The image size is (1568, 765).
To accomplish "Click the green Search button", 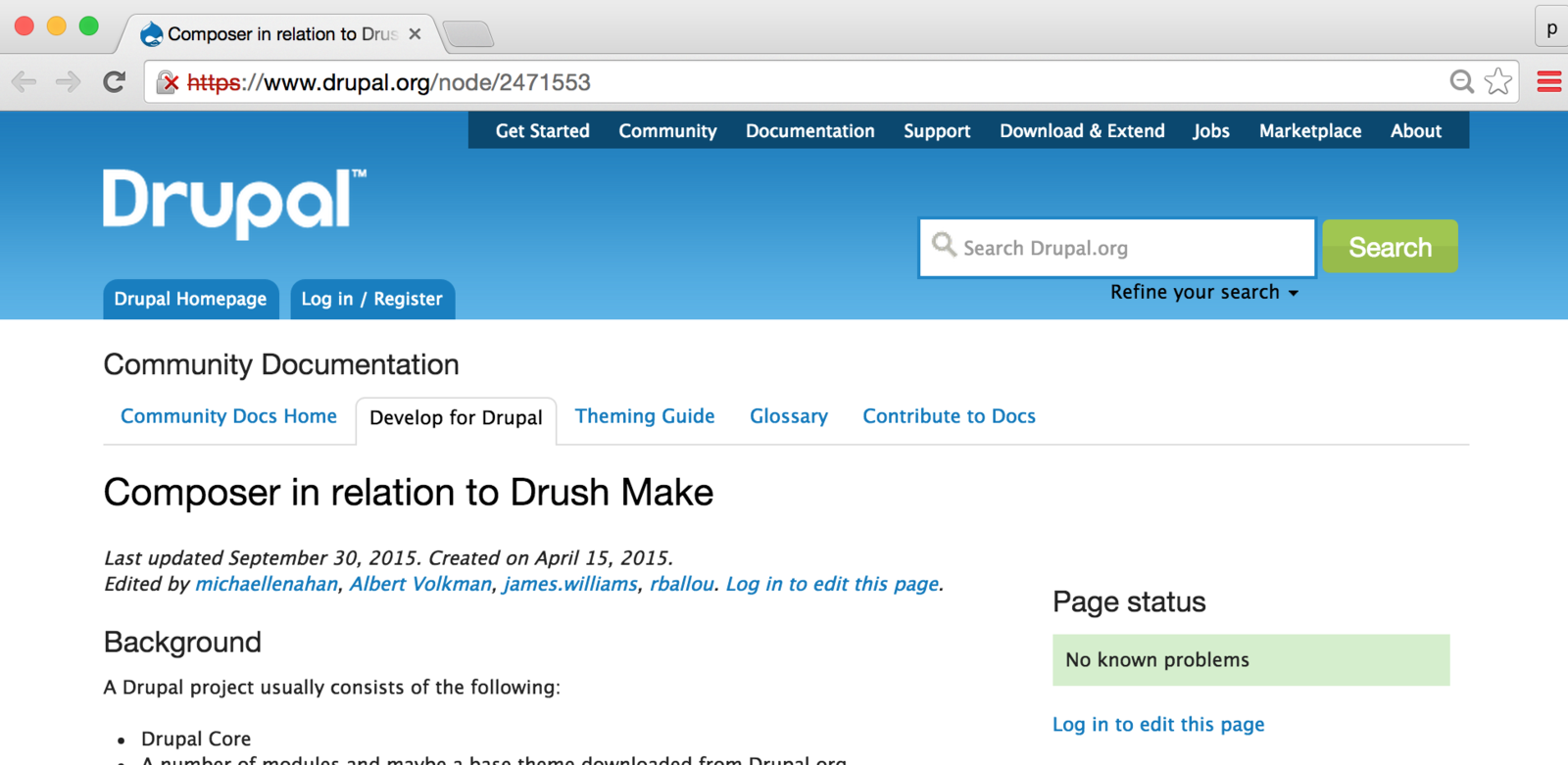I will coord(1390,247).
